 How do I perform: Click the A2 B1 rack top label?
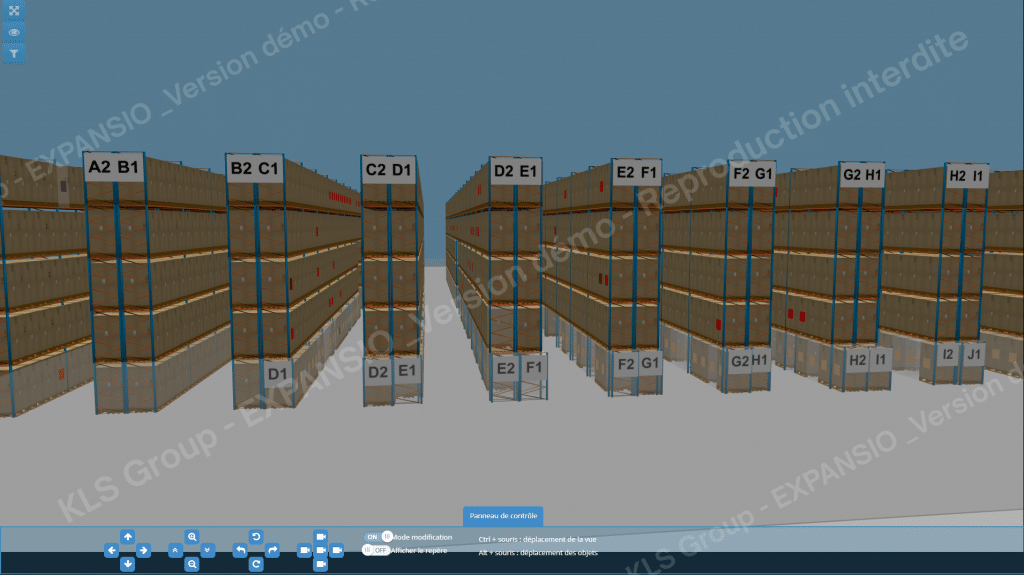click(114, 167)
